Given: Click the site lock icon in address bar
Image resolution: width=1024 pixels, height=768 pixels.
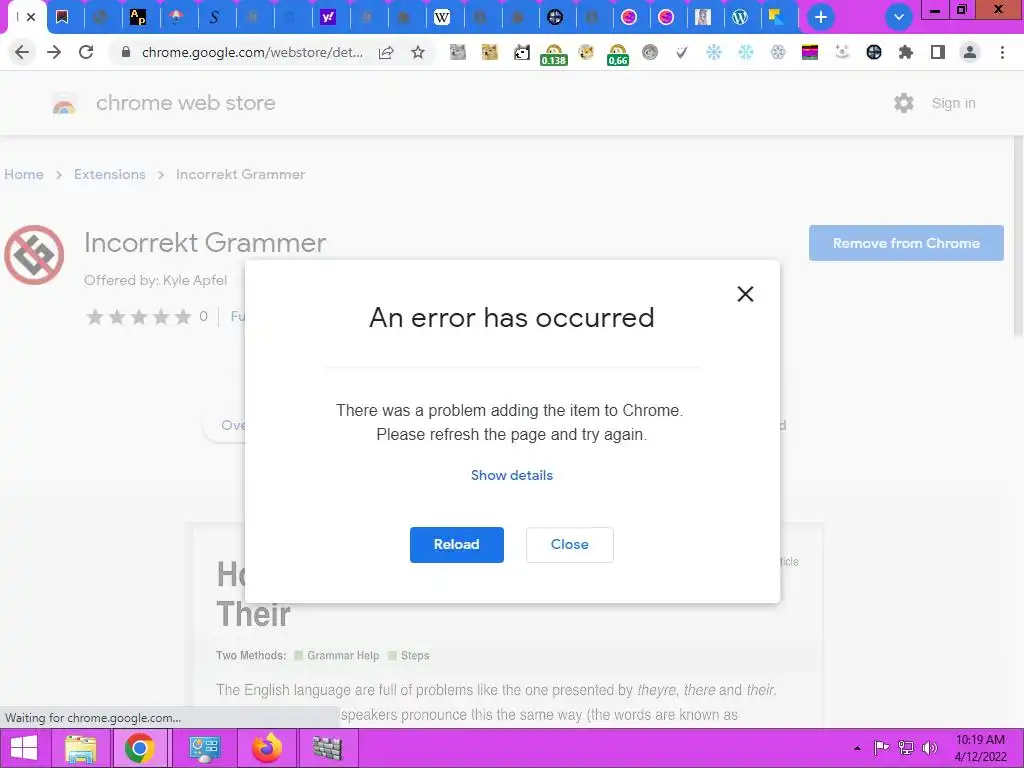Looking at the screenshot, I should point(126,52).
